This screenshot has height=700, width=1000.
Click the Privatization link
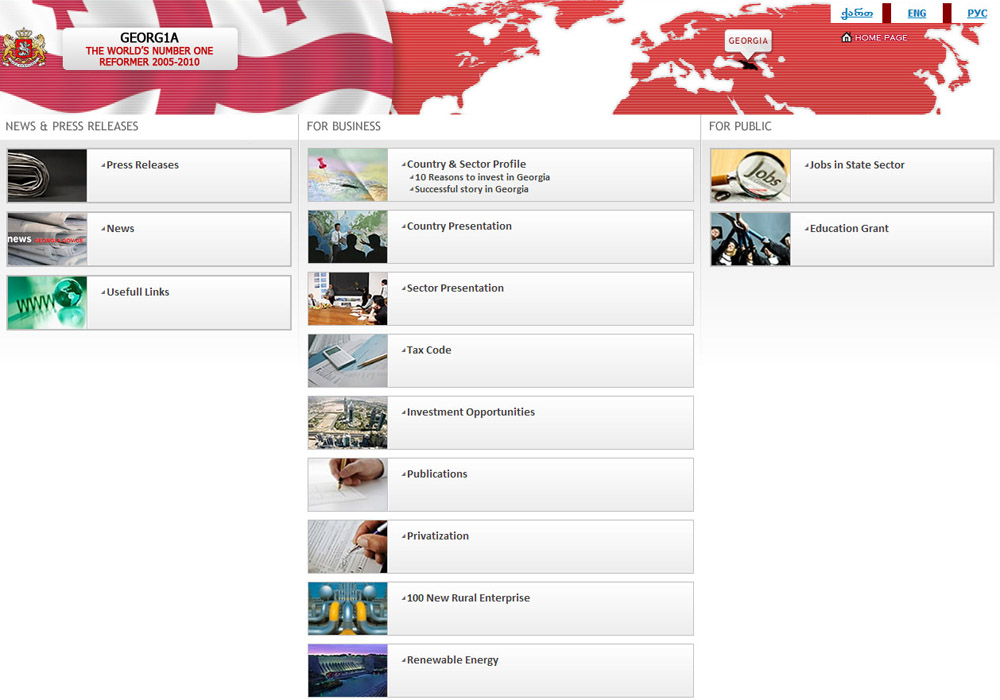coord(437,536)
